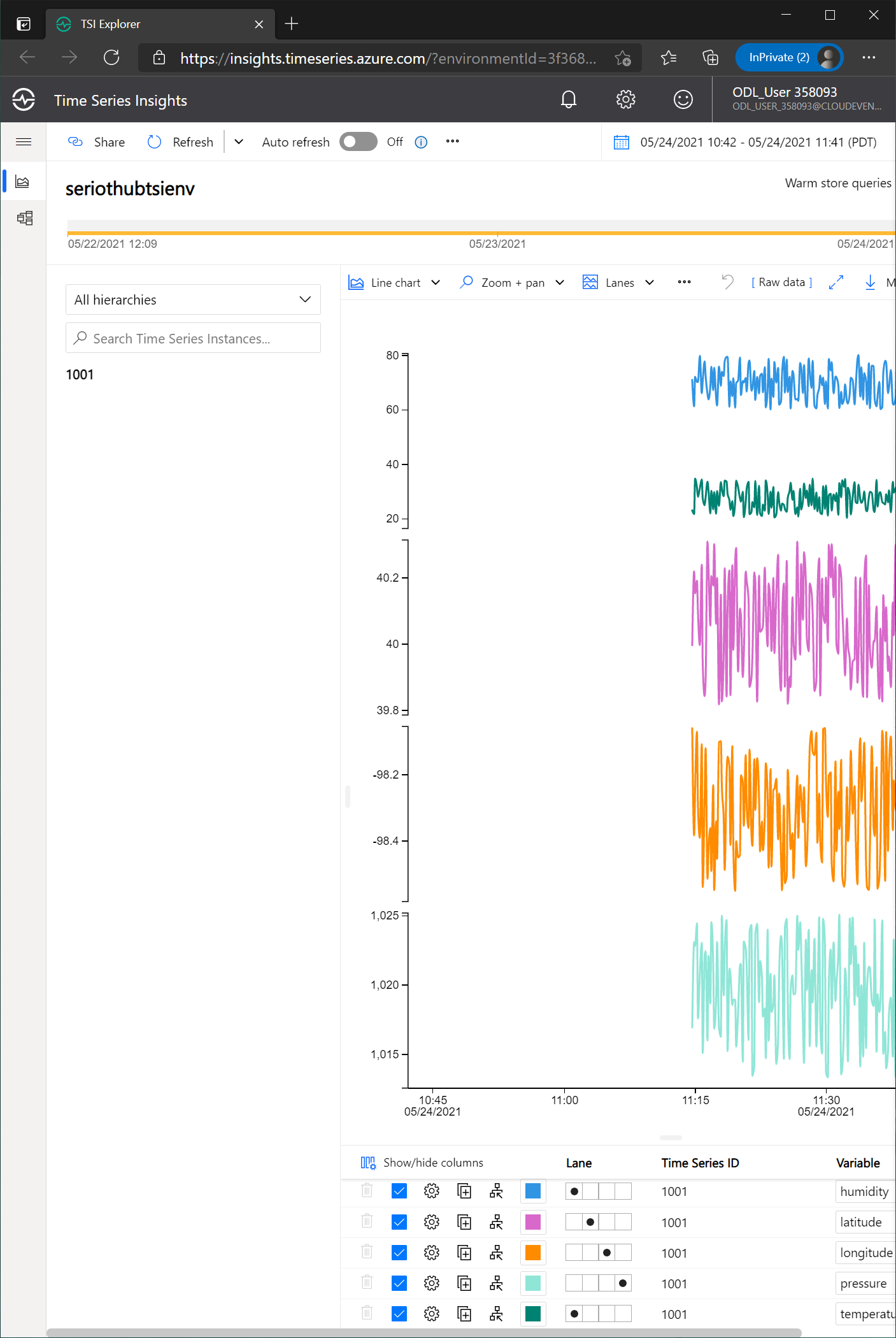This screenshot has height=1338, width=896.
Task: Open the date range calendar picker
Action: [622, 142]
